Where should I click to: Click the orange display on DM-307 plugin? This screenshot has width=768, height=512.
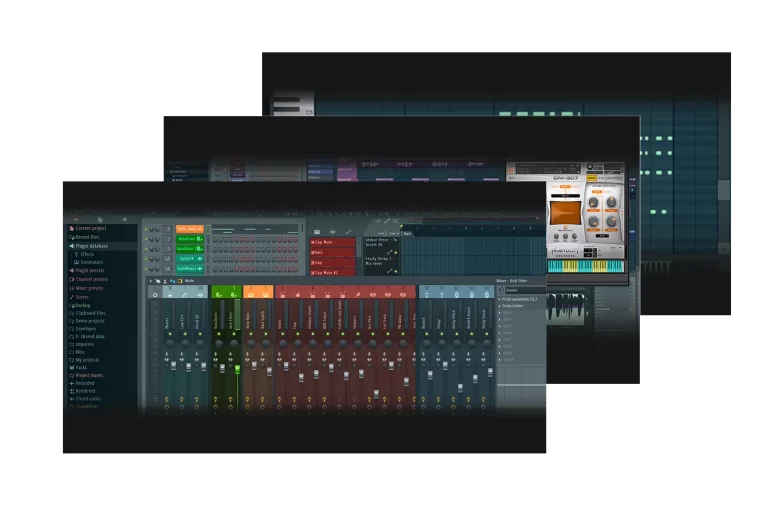(564, 212)
